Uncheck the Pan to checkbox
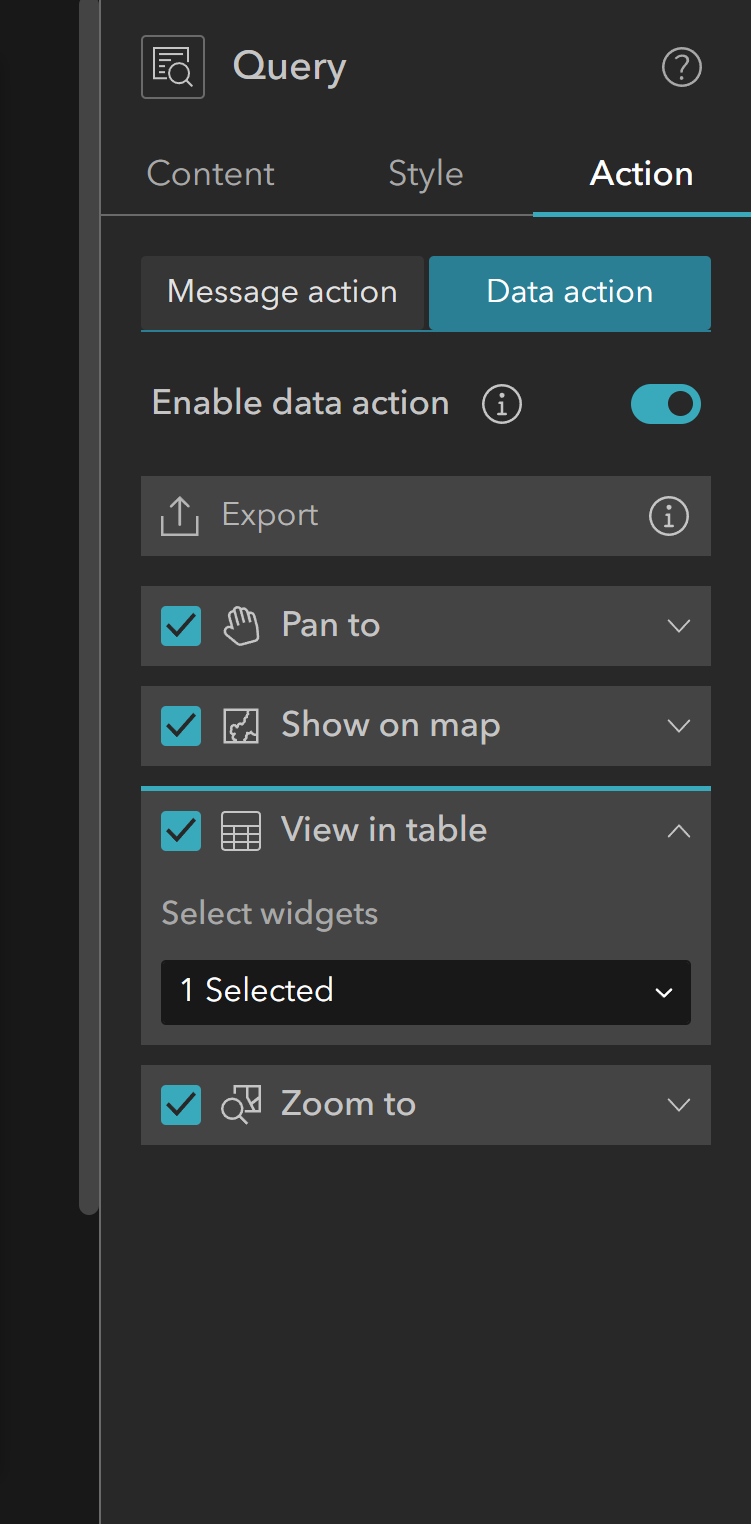751x1524 pixels. pyautogui.click(x=181, y=626)
